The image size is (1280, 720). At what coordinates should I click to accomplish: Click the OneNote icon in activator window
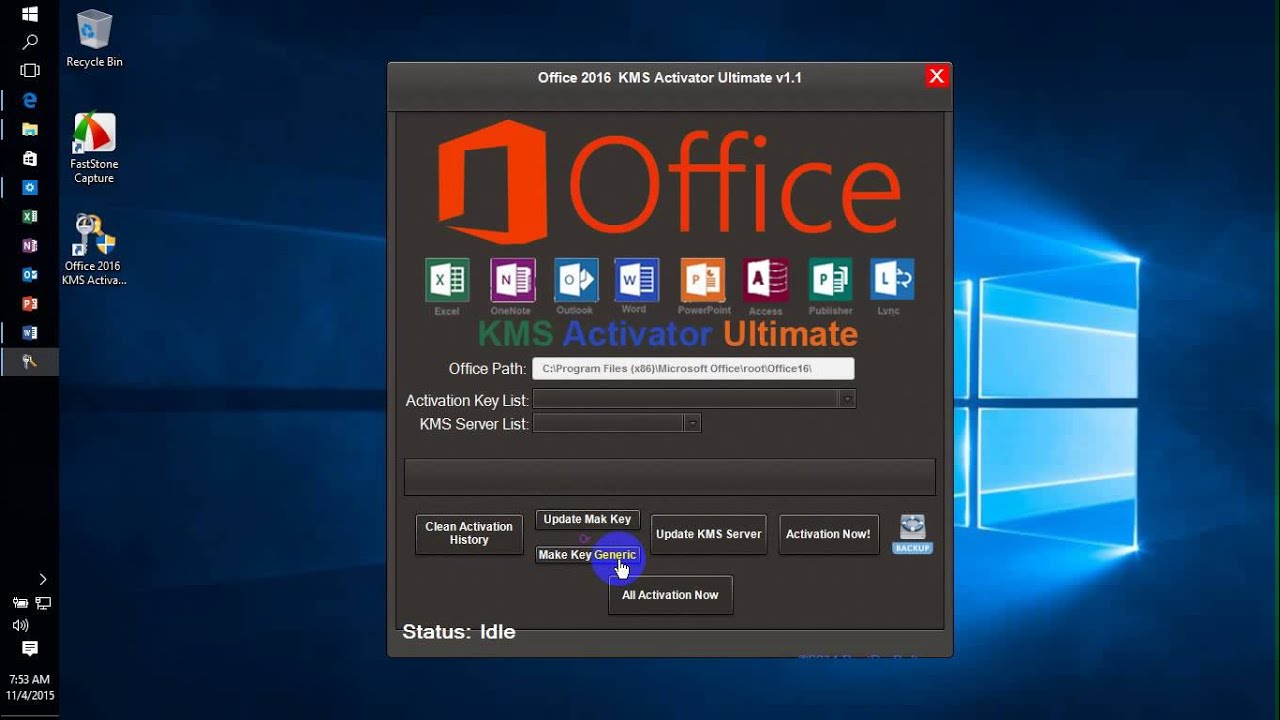tap(512, 280)
